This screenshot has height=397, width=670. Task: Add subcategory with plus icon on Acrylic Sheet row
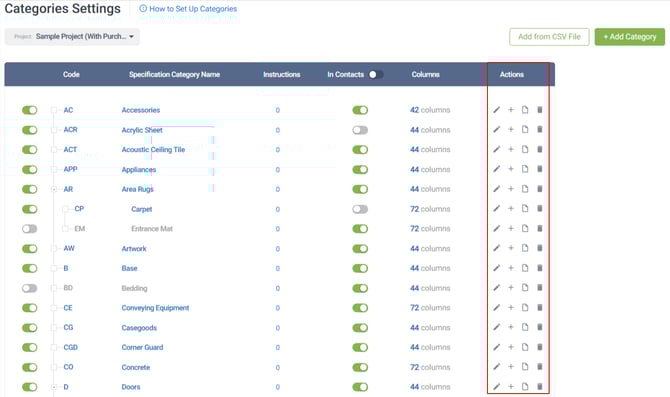(x=511, y=129)
